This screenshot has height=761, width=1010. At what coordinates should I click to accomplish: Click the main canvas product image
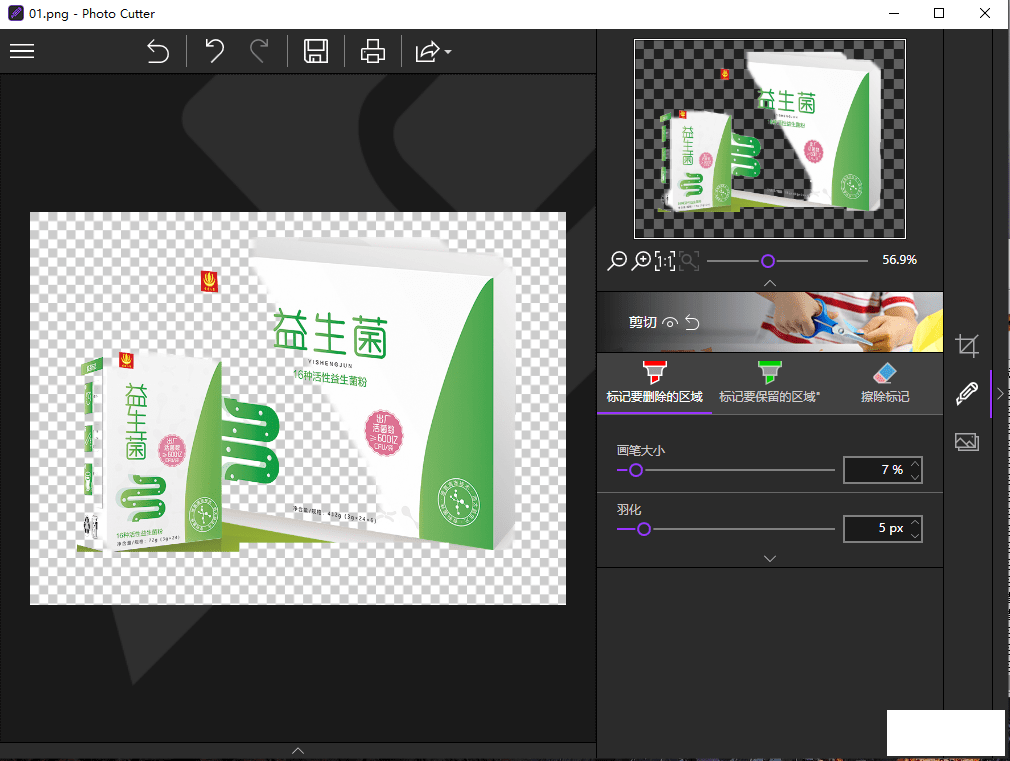coord(298,408)
